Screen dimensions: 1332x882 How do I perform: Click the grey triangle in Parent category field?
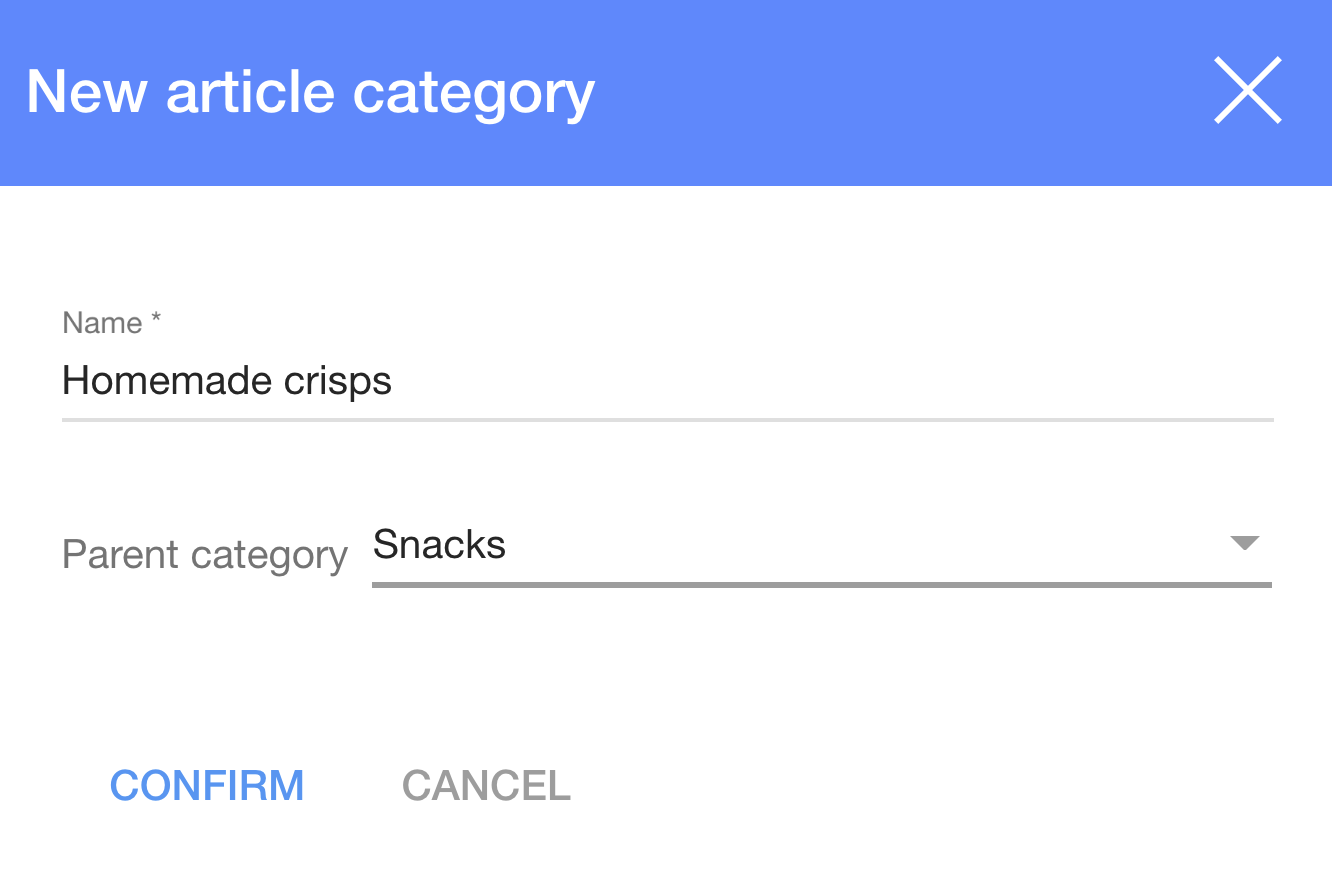pyautogui.click(x=1244, y=544)
